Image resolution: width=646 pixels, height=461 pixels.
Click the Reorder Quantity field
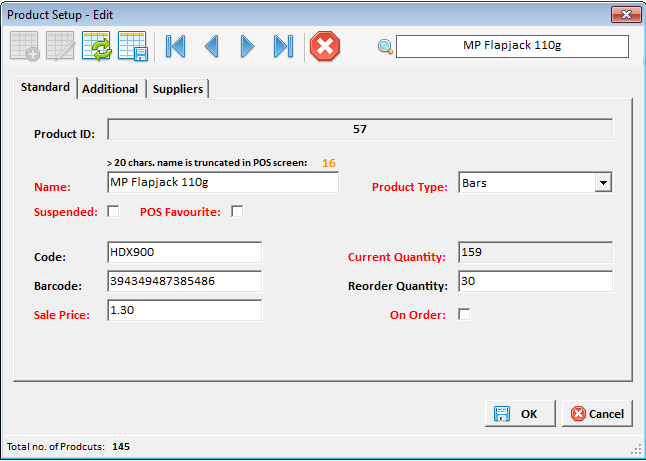click(x=535, y=282)
